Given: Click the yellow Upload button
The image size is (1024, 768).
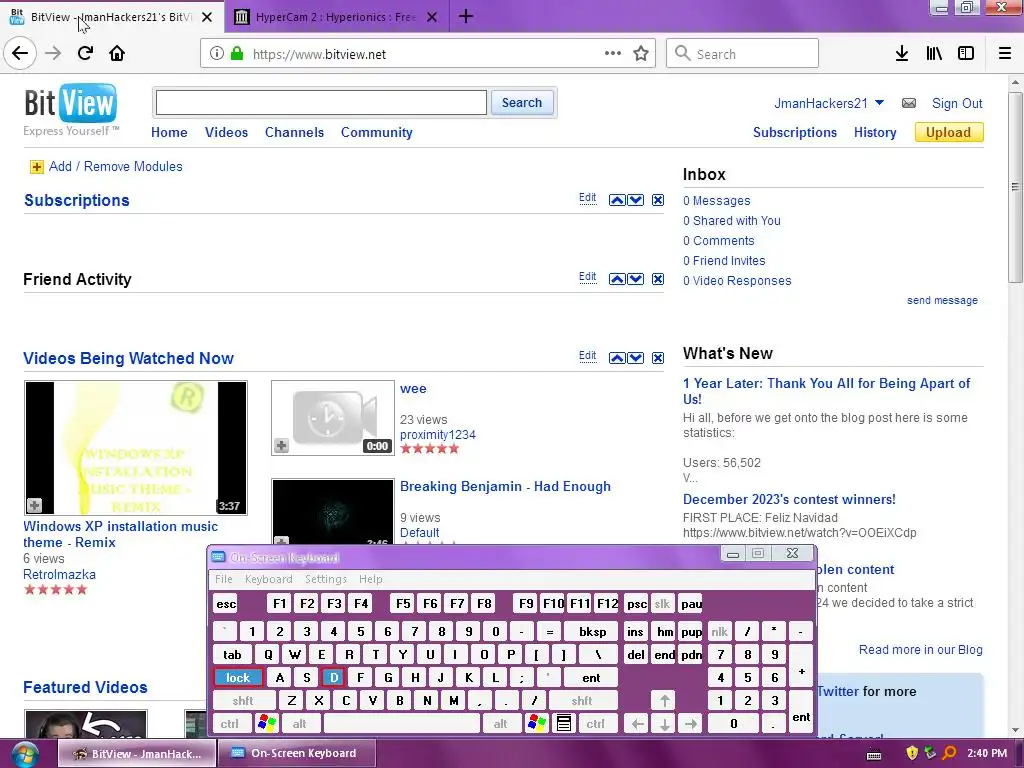Looking at the screenshot, I should click(949, 133).
